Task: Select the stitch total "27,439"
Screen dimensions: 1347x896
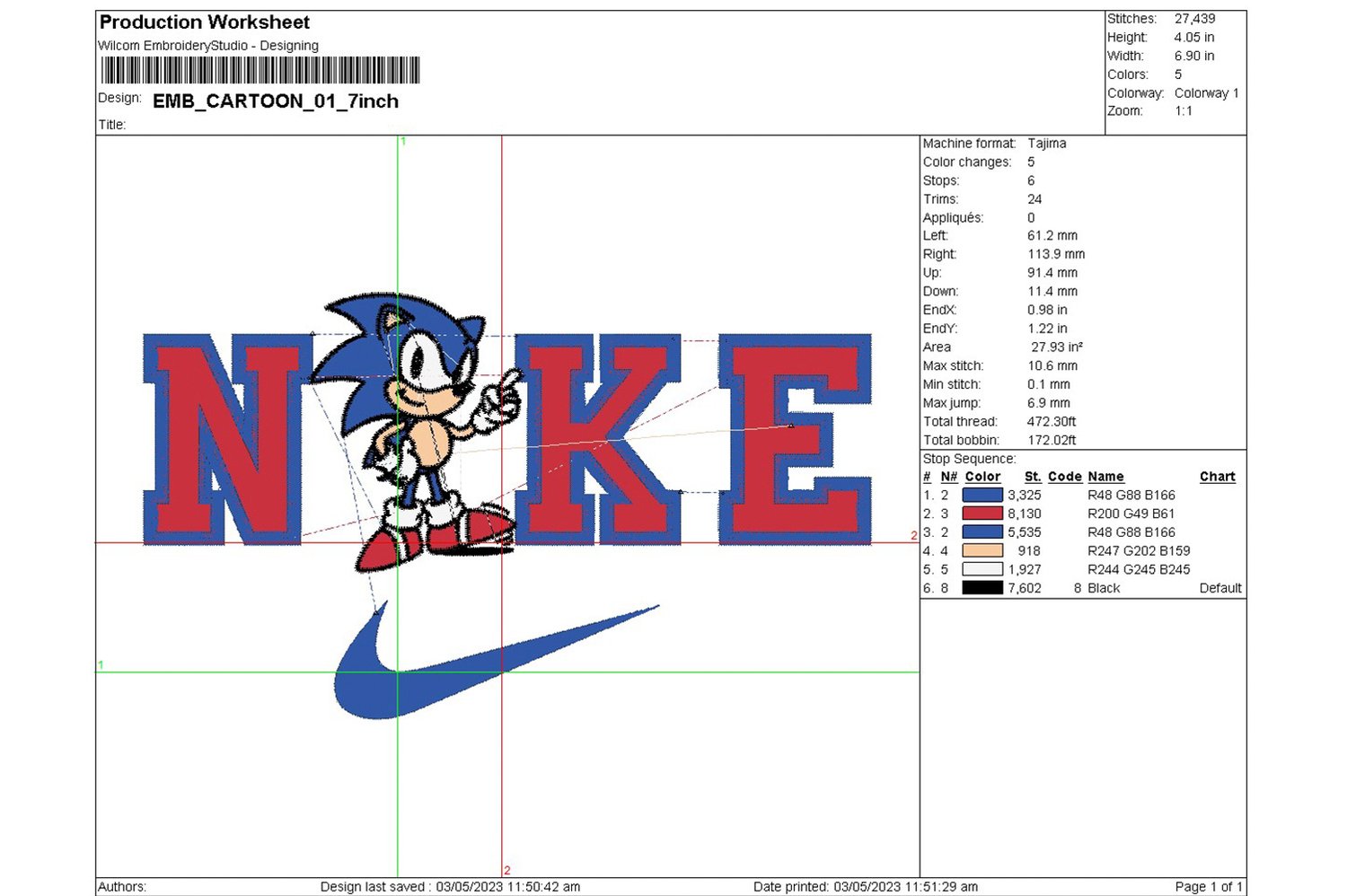Action: click(x=1195, y=19)
